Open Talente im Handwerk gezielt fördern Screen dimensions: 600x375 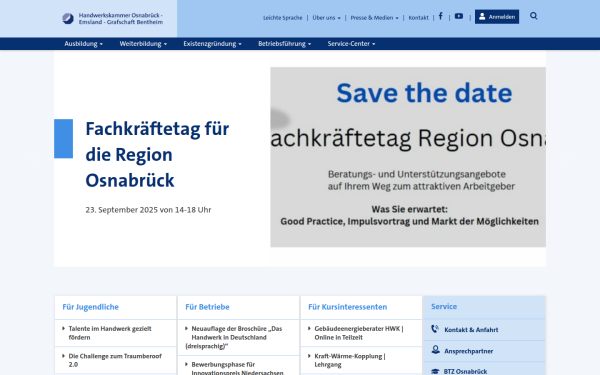point(110,333)
